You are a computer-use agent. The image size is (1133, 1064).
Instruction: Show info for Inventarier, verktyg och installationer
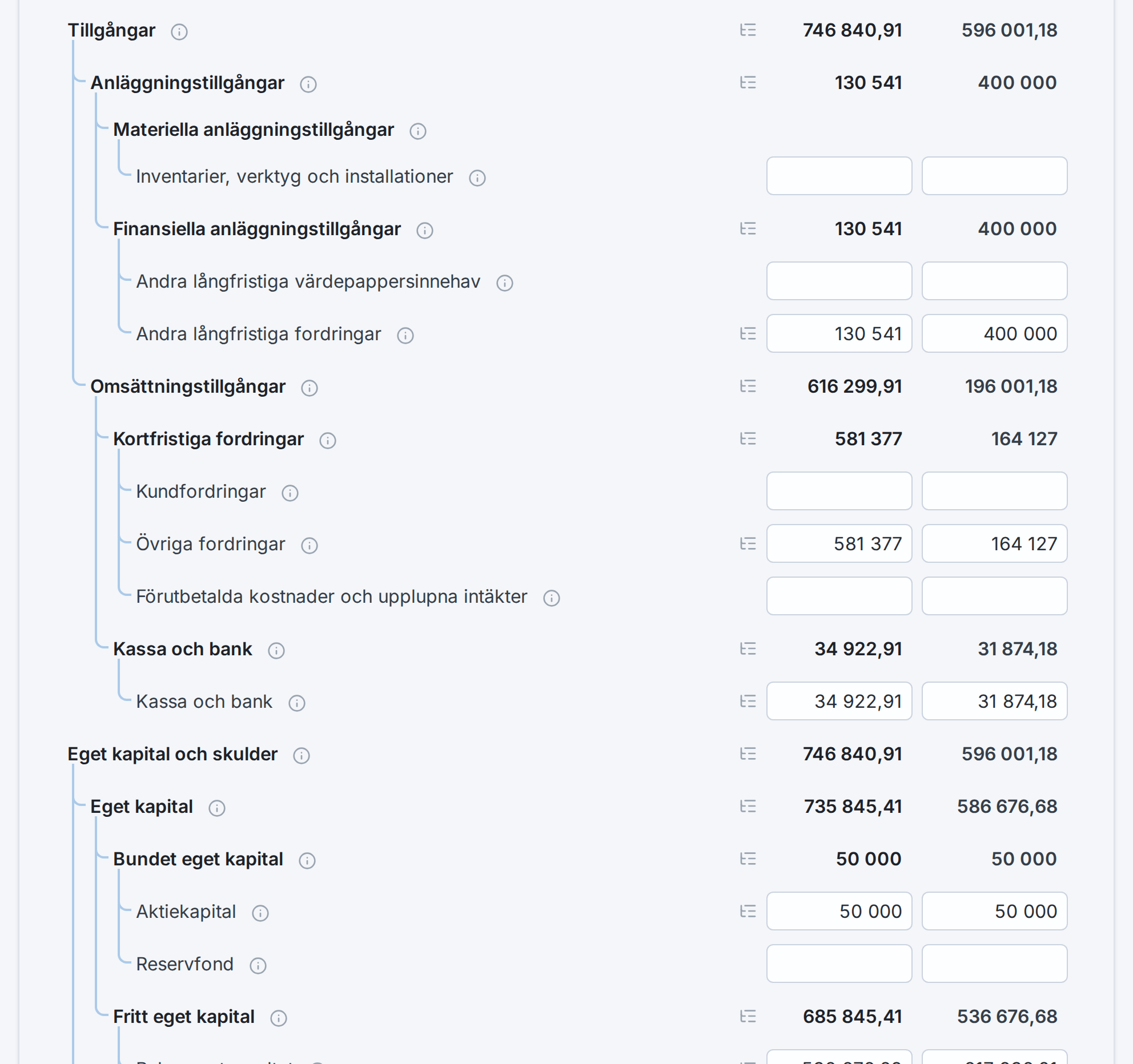point(477,178)
